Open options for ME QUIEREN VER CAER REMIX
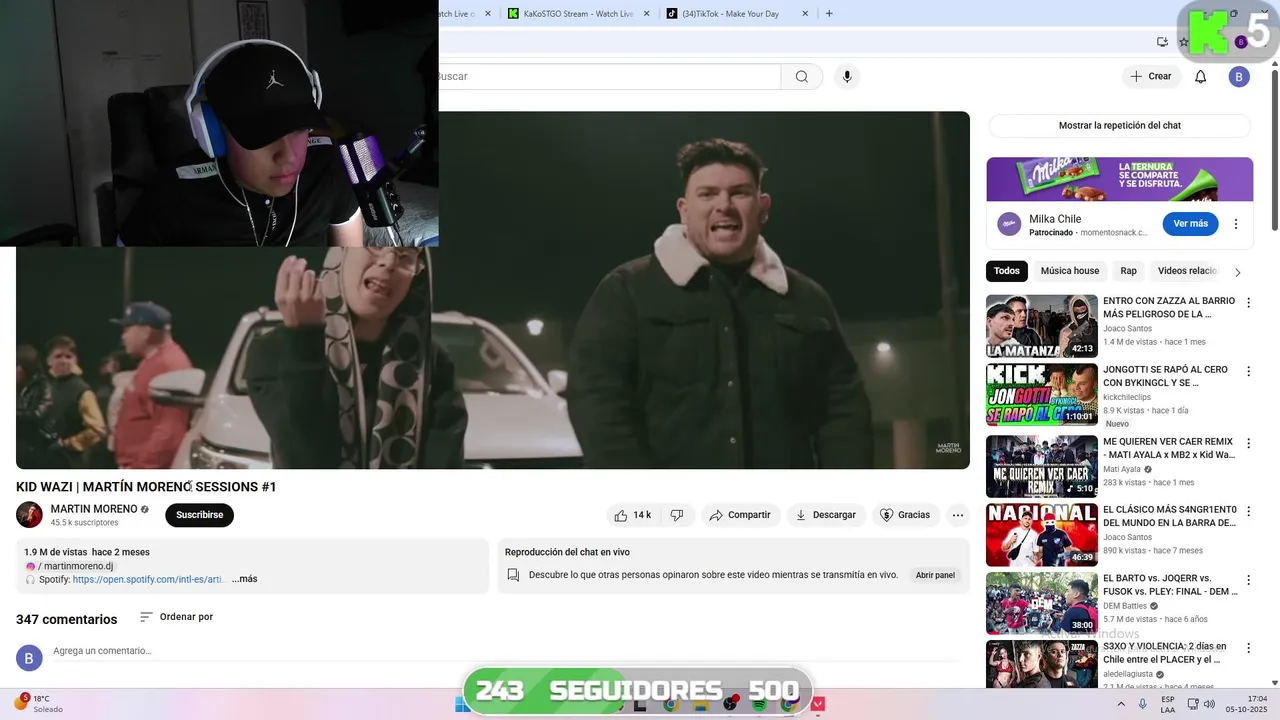 pyautogui.click(x=1248, y=443)
